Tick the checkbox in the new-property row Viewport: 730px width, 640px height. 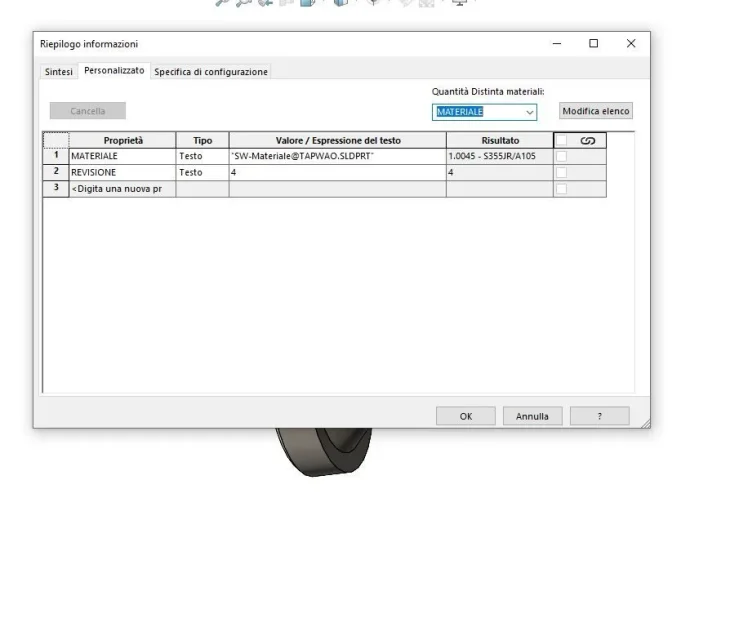[561, 189]
